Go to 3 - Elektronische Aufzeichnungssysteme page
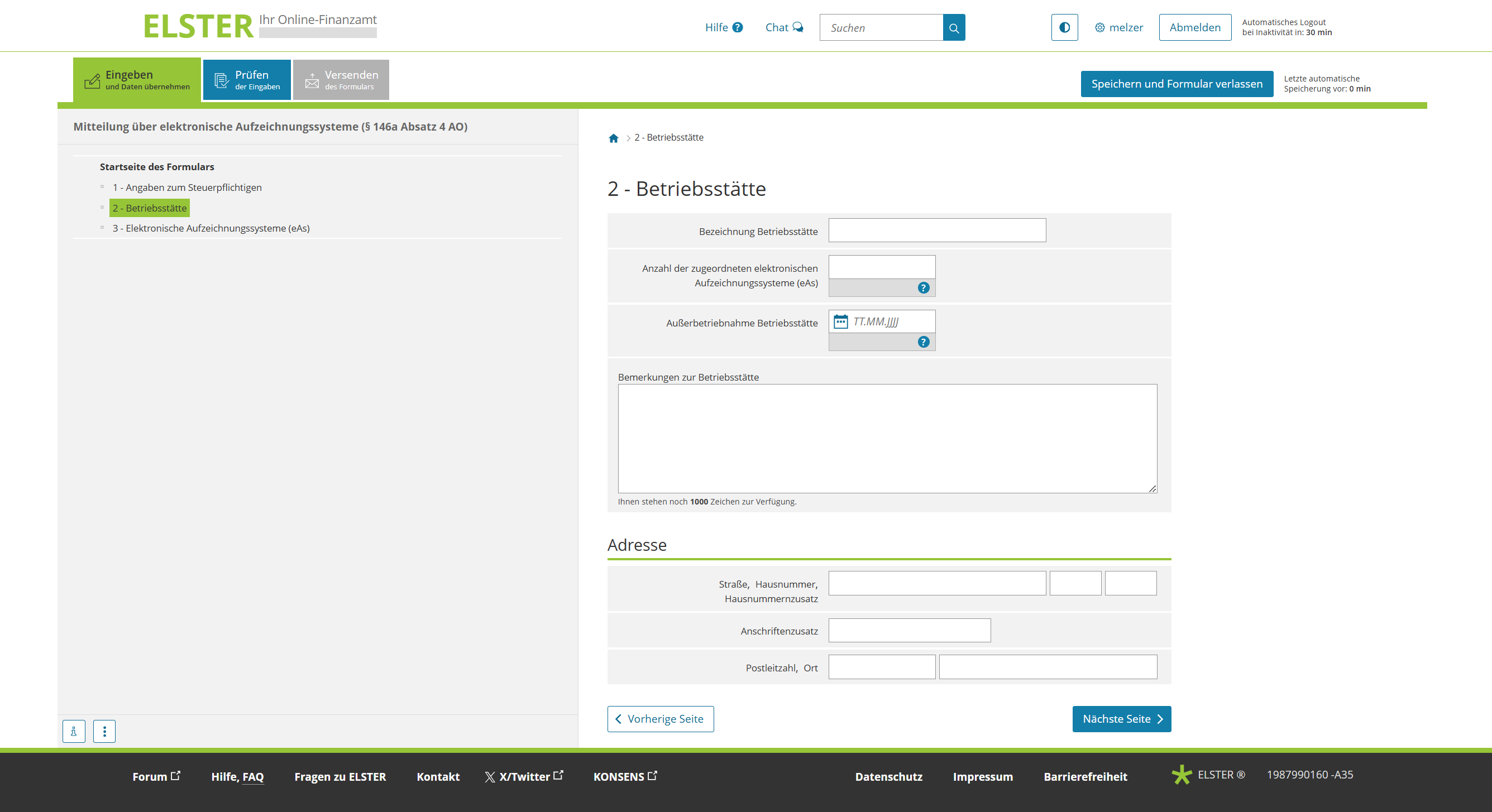The image size is (1492, 812). (x=211, y=228)
